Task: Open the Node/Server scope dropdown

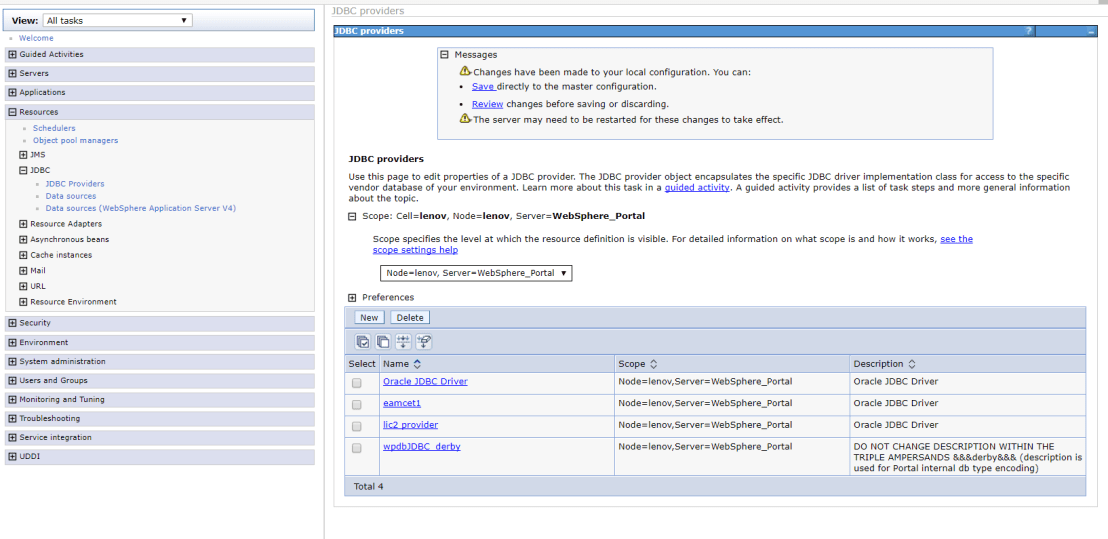Action: pos(476,273)
